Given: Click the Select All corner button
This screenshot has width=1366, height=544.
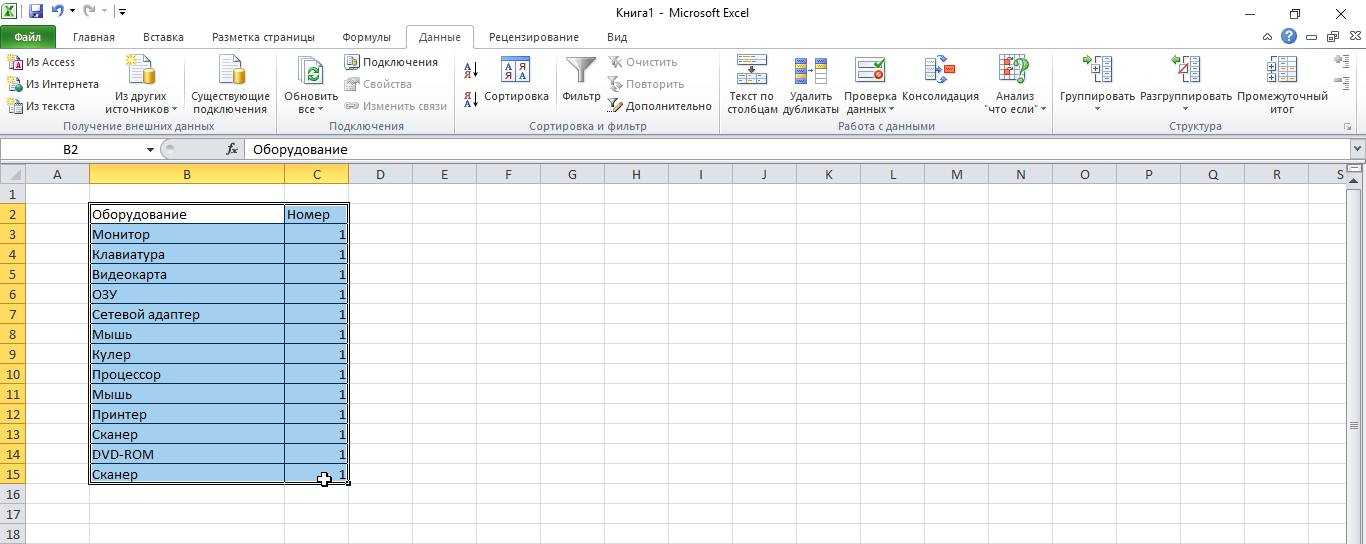Looking at the screenshot, I should [x=12, y=174].
